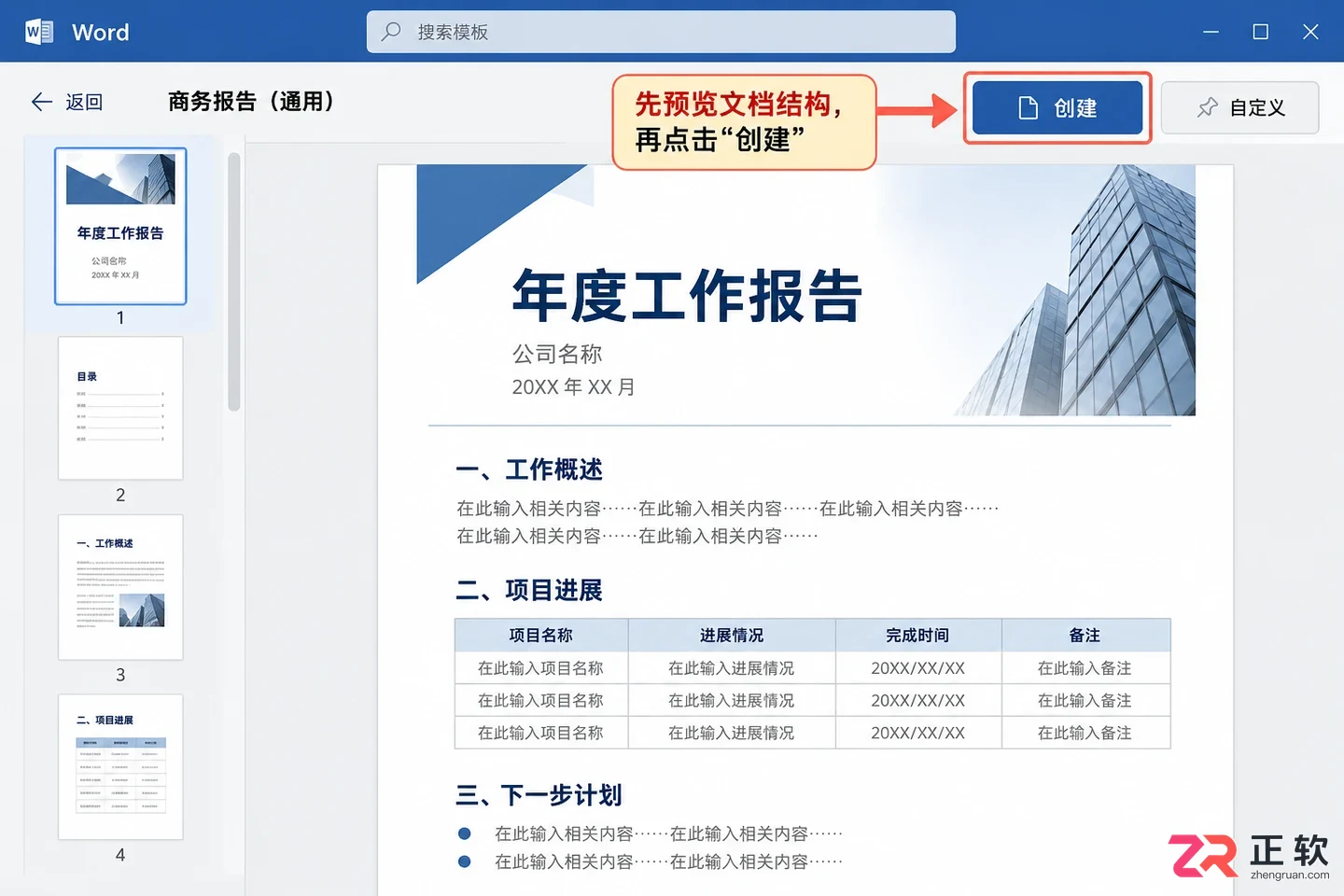1344x896 pixels.
Task: Click the 创建 button
Action: pos(1057,108)
